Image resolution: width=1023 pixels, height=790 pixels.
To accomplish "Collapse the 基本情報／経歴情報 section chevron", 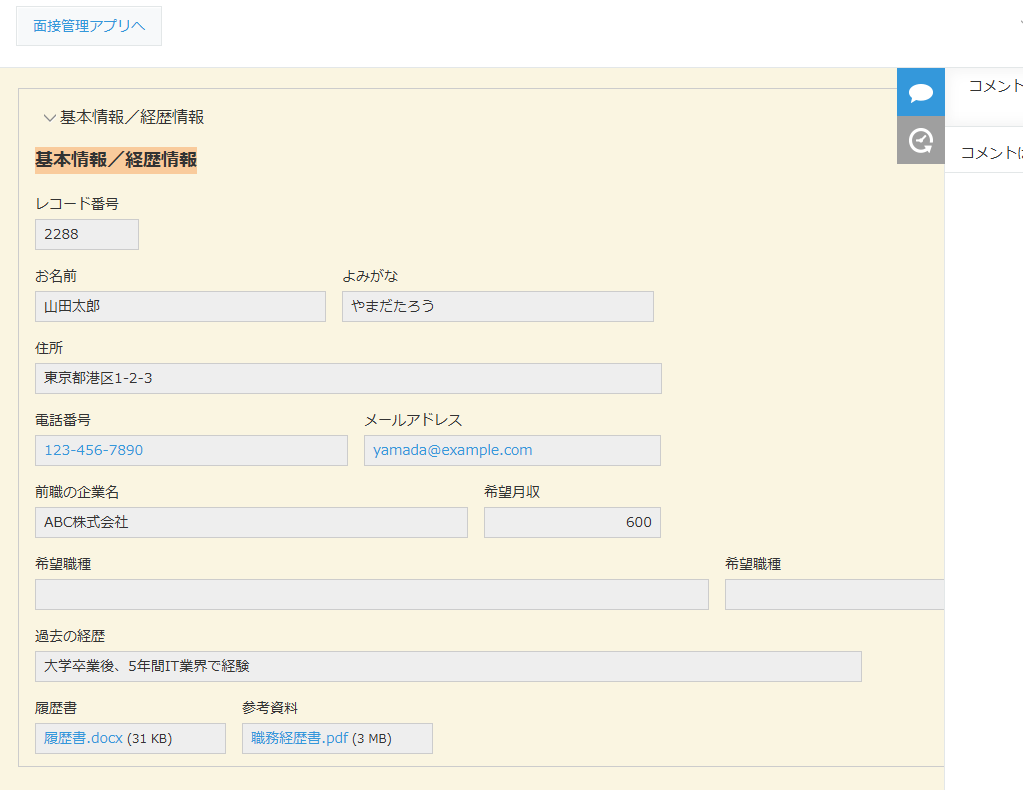I will pos(49,117).
